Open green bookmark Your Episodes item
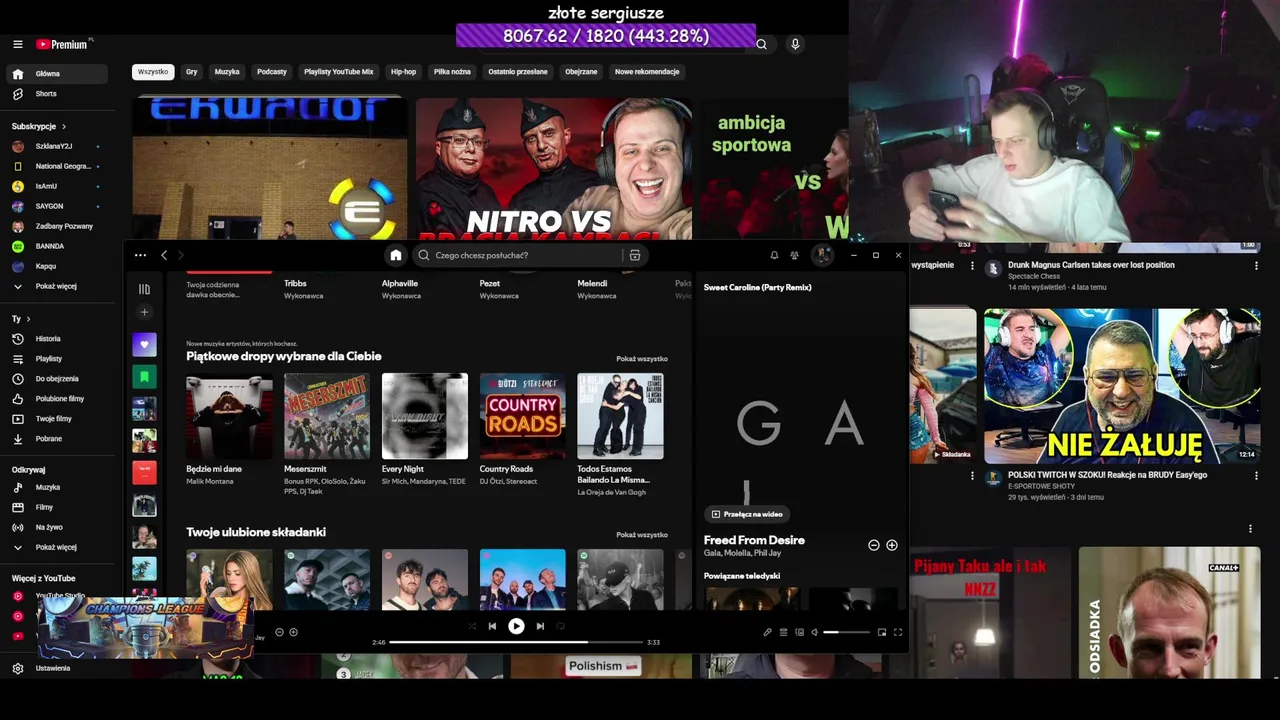Screen dimensions: 1280x720 pos(144,377)
